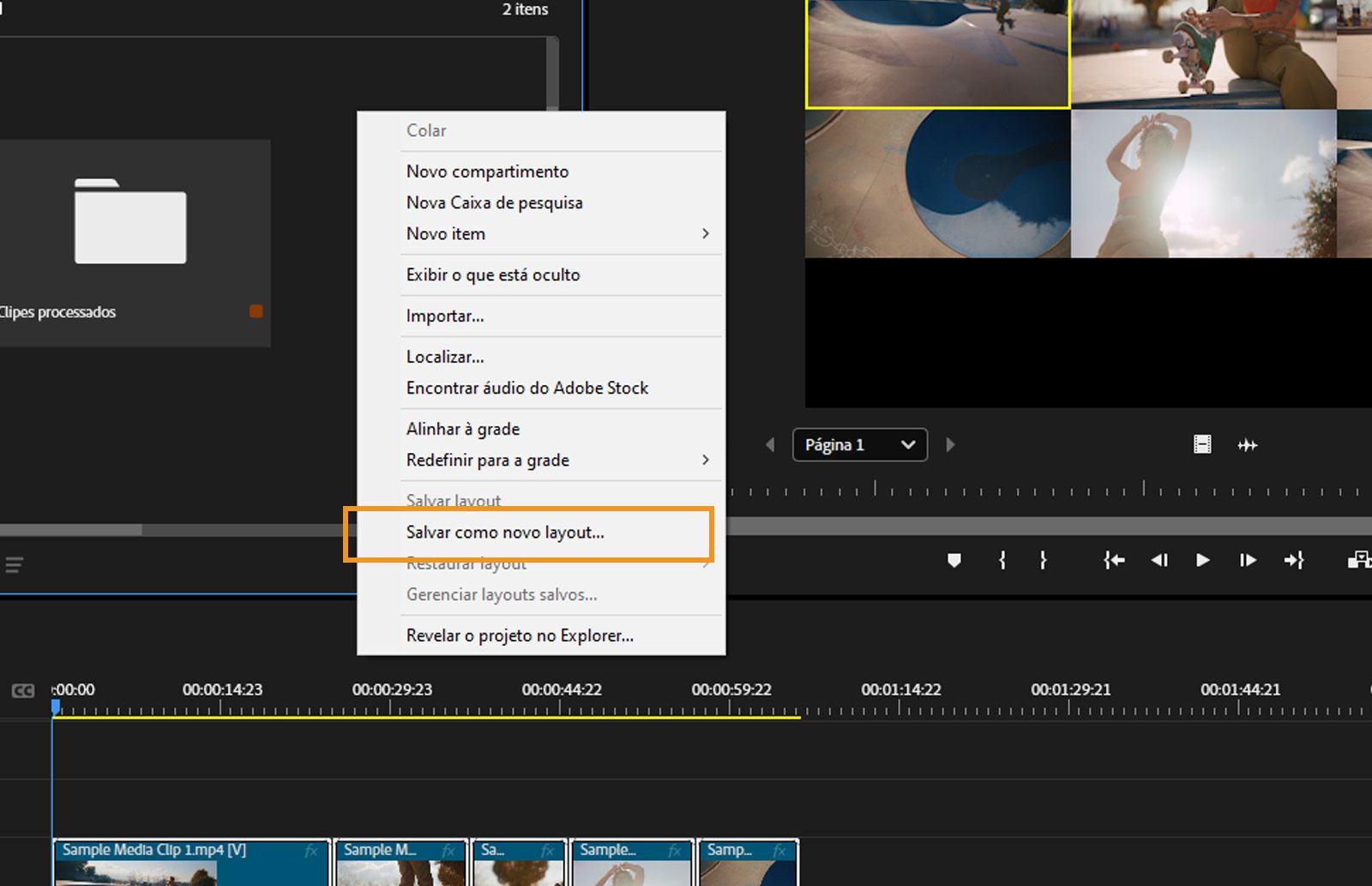Toggle list view via the hamburger icon
Image resolution: width=1372 pixels, height=886 pixels.
[14, 564]
